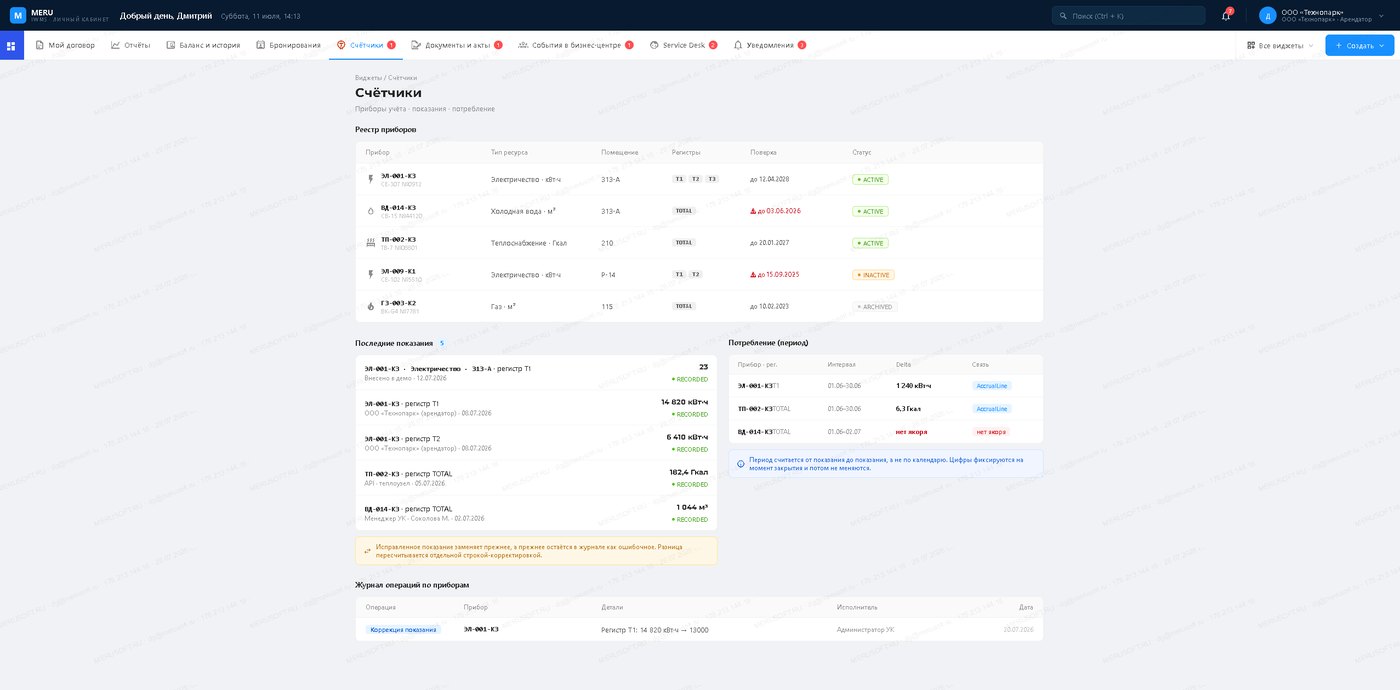Click the AccrualLine link for ТП-002-К3 TOTAL
The width and height of the screenshot is (1400, 690).
(x=992, y=409)
